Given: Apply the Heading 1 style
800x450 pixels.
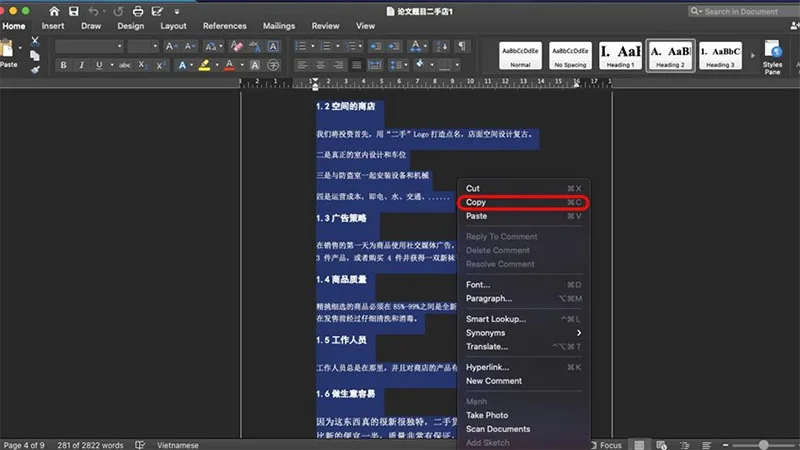Looking at the screenshot, I should click(x=620, y=56).
